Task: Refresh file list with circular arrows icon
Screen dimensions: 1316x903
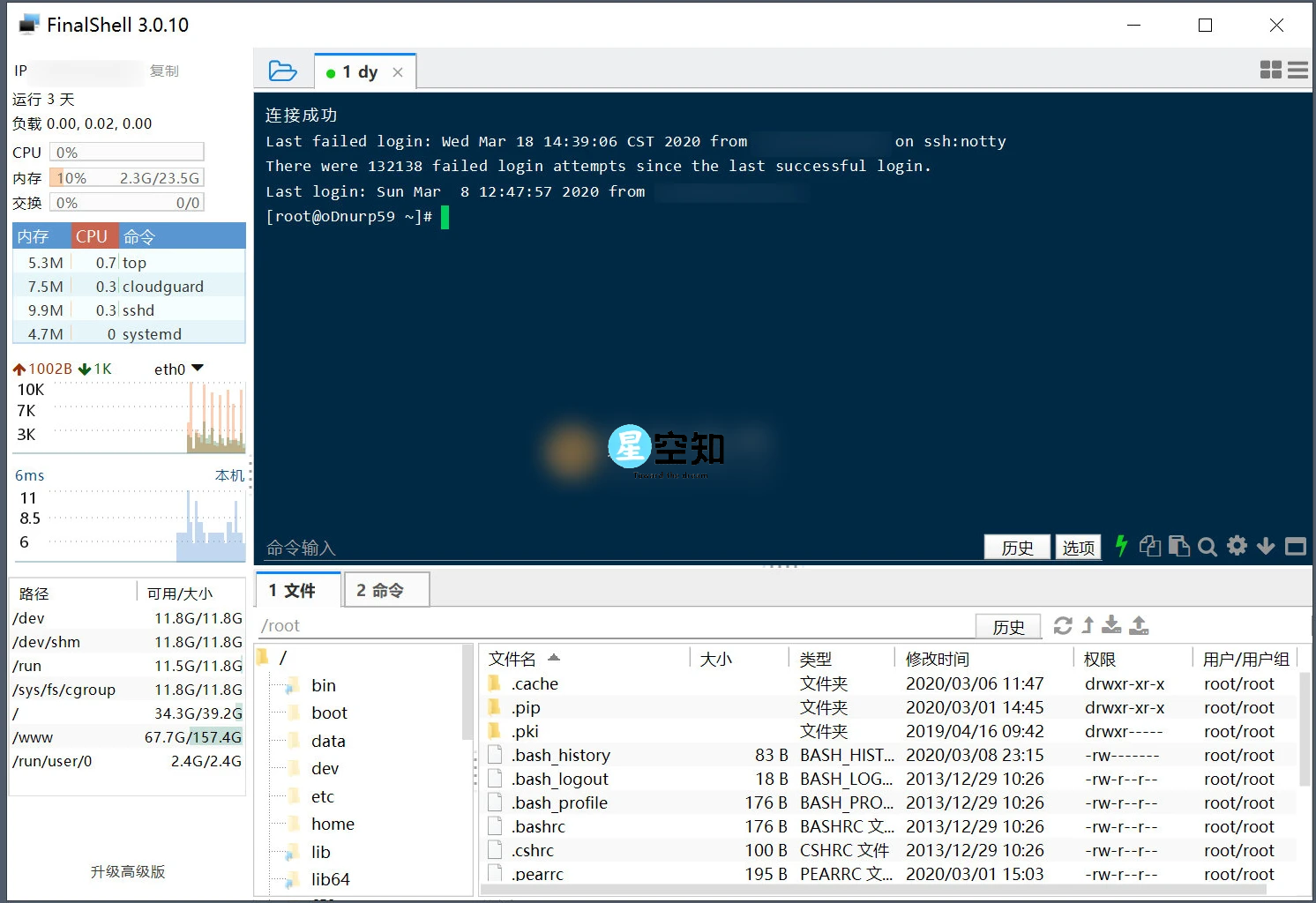Action: [x=1063, y=625]
